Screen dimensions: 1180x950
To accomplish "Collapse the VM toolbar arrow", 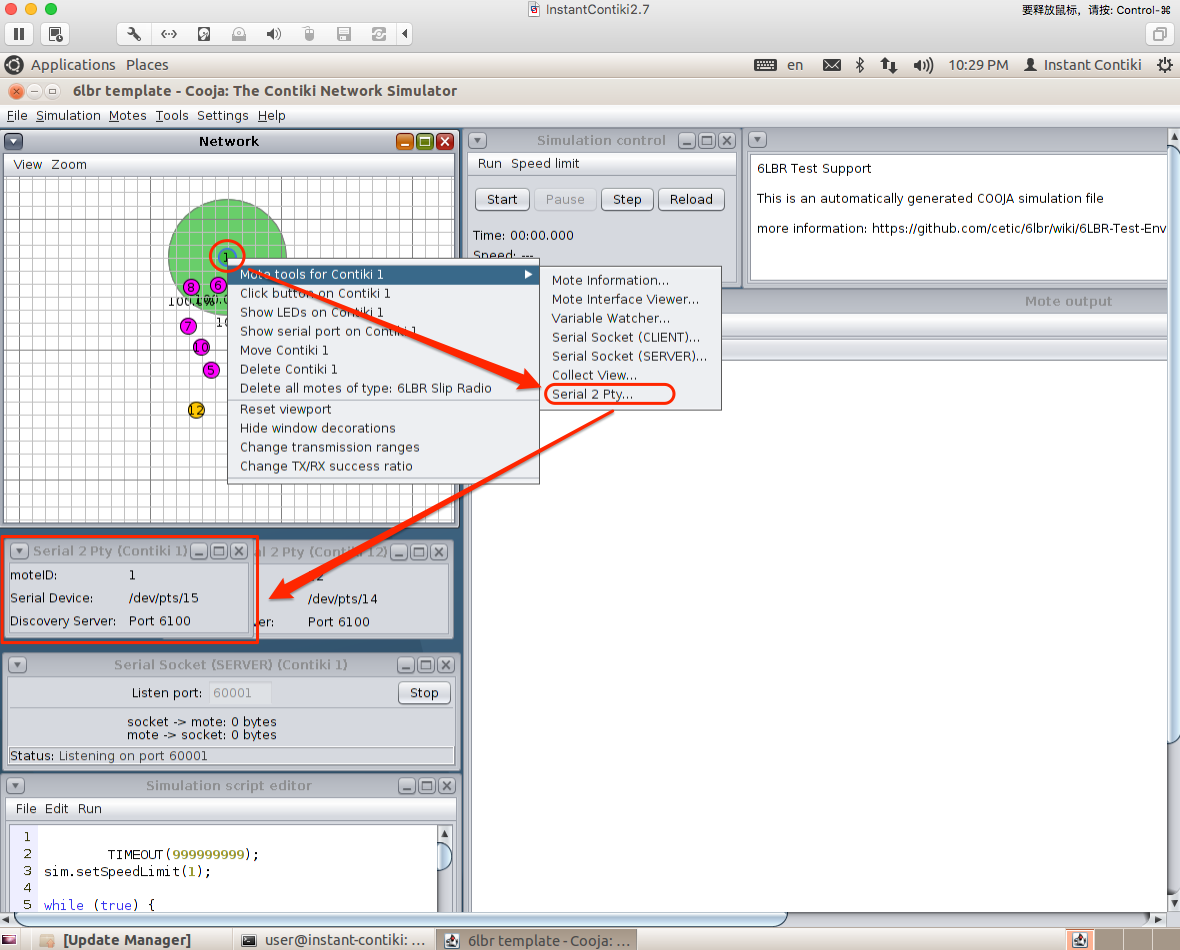I will 405,34.
